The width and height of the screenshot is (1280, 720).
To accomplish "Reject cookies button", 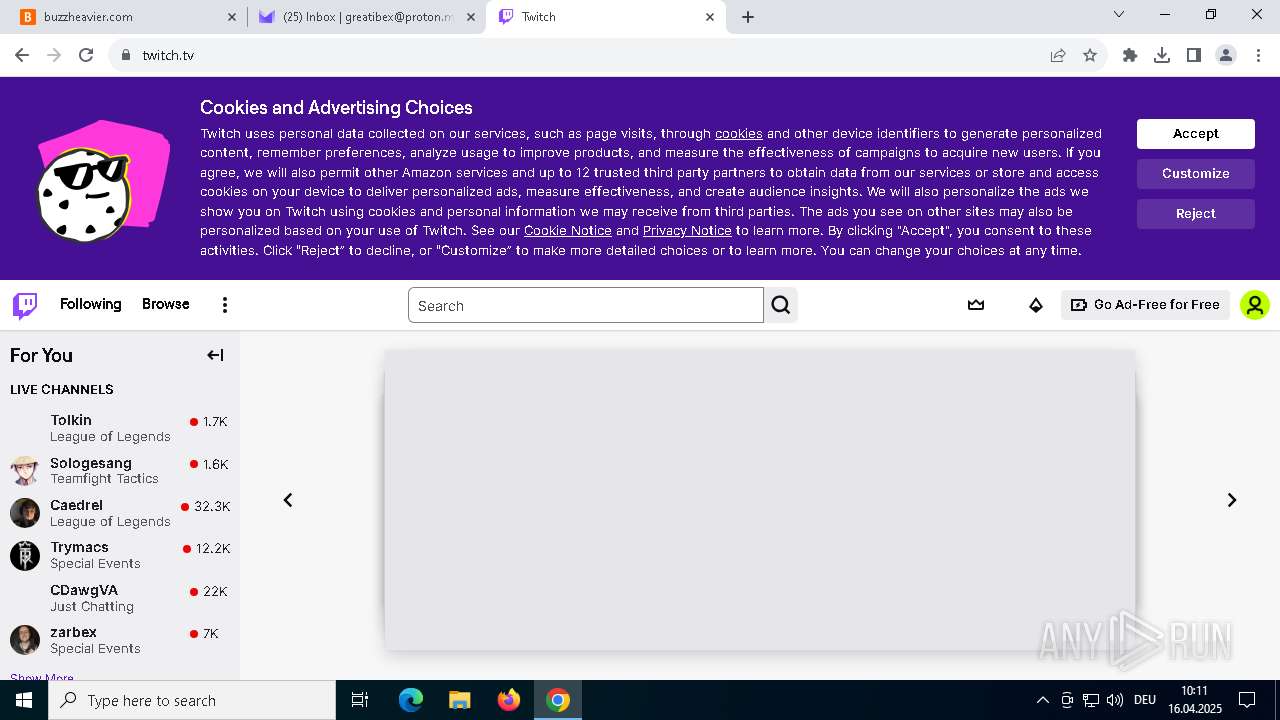I will pyautogui.click(x=1196, y=214).
